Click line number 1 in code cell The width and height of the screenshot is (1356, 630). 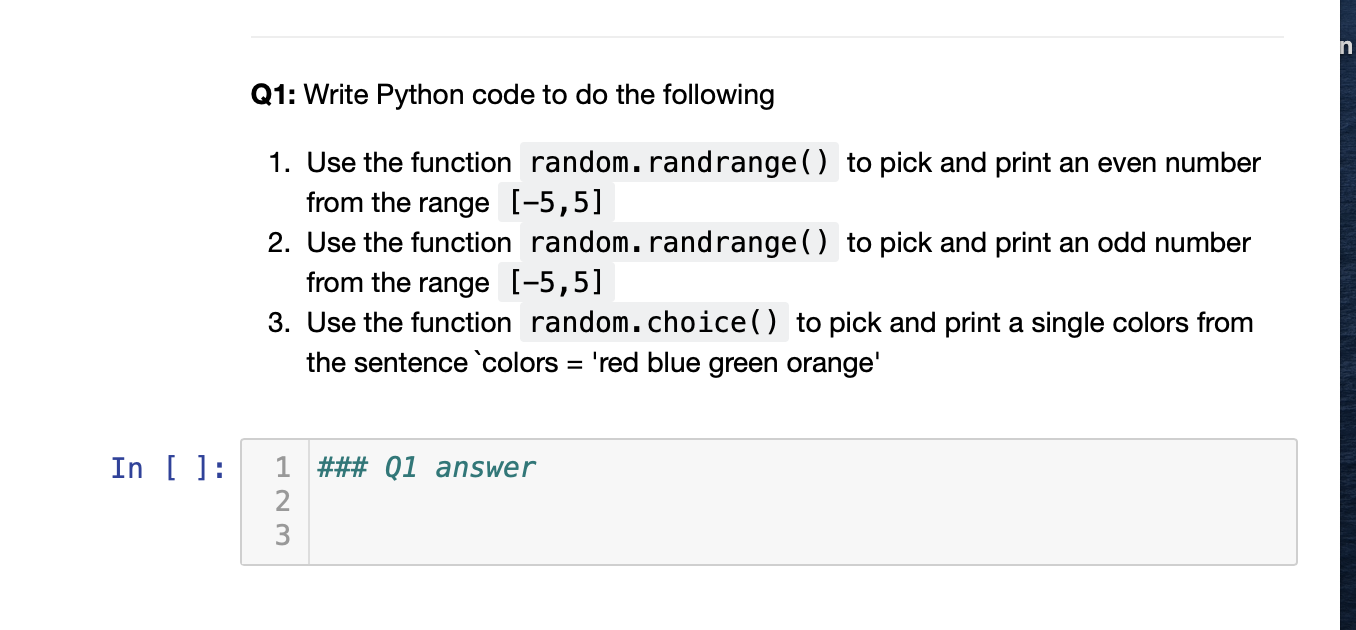coord(283,466)
